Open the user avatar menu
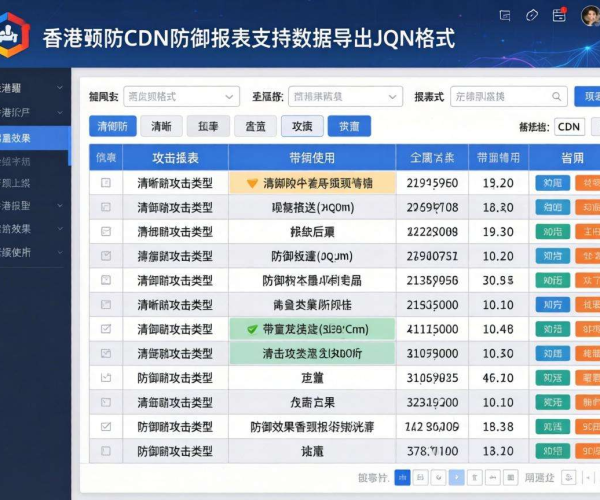 [590, 16]
